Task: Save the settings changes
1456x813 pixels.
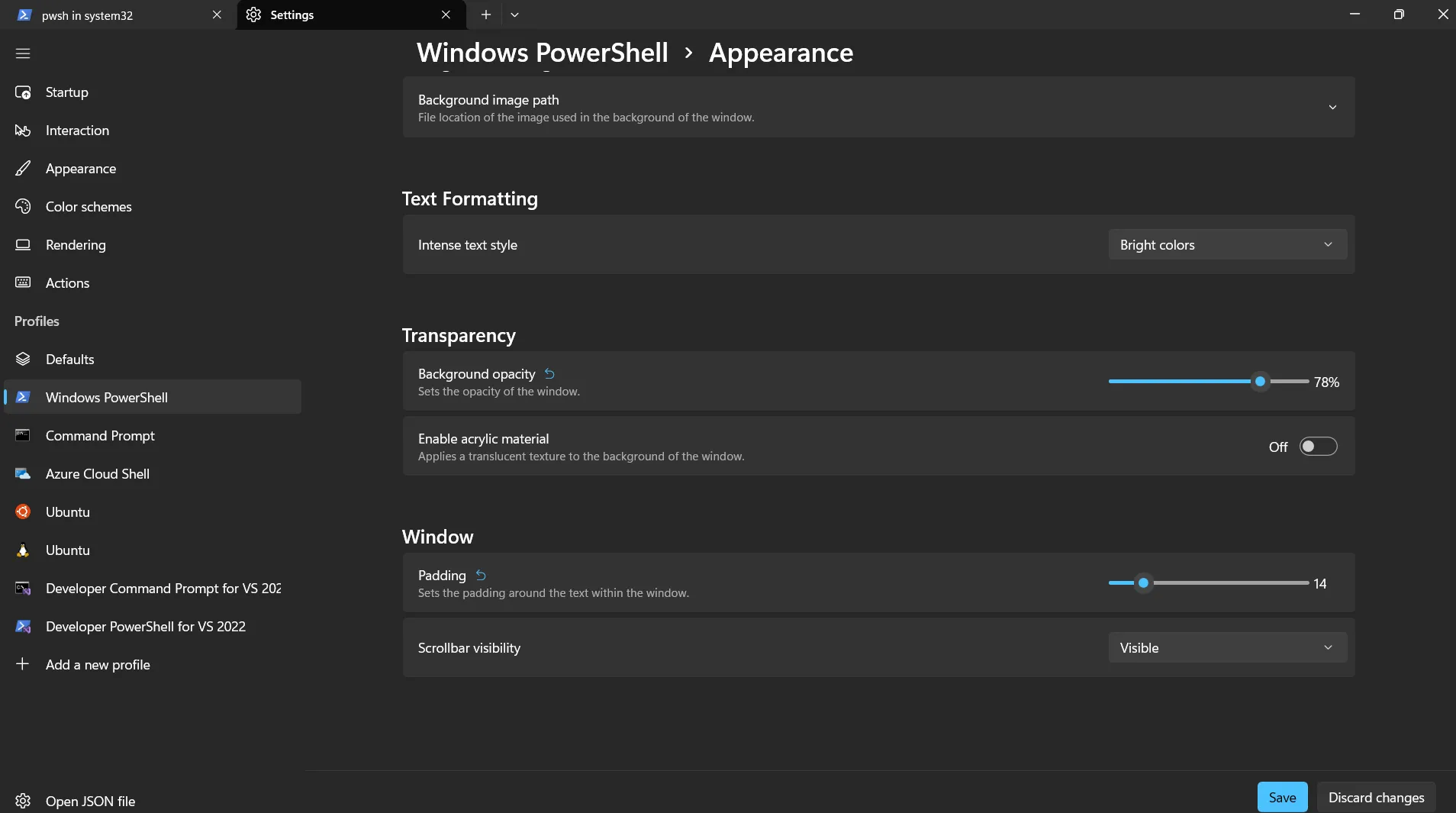Action: 1282,797
